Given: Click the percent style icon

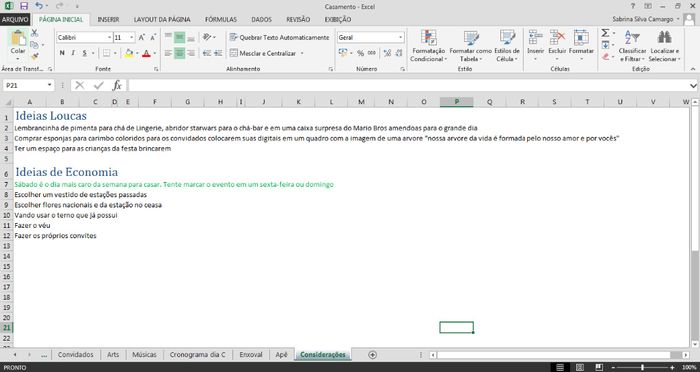Looking at the screenshot, I should point(360,53).
